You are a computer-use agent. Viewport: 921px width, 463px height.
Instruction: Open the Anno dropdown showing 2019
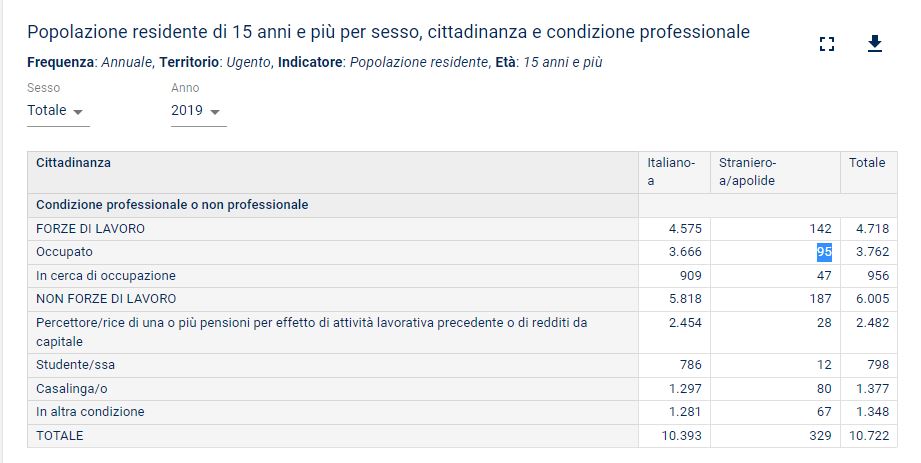click(x=199, y=110)
